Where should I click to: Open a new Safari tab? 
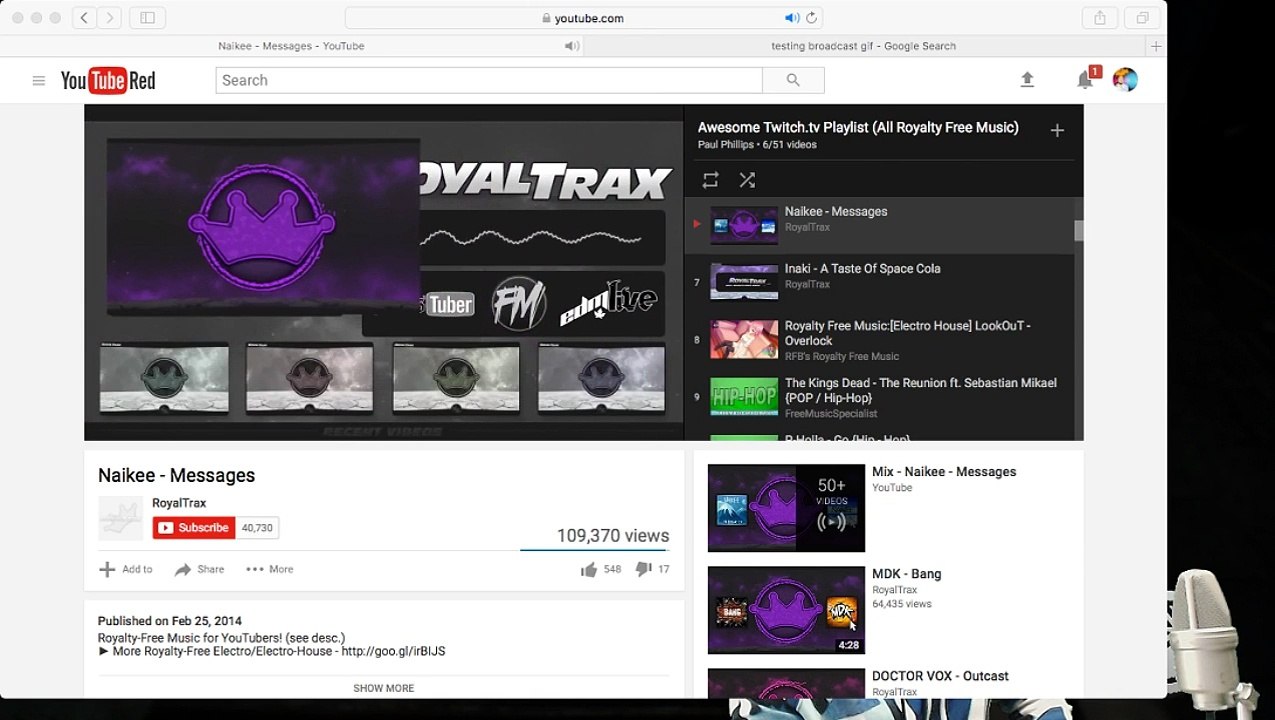(1156, 46)
